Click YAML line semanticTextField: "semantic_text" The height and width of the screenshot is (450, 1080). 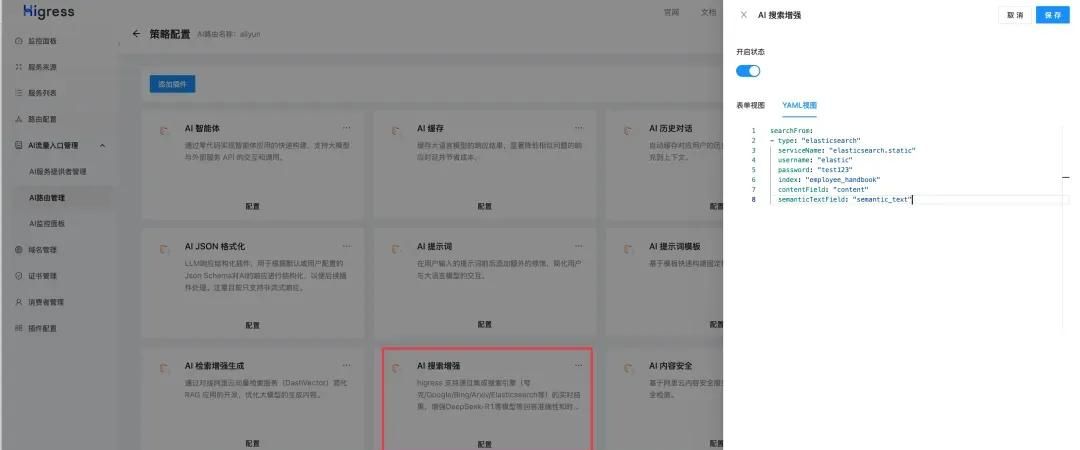tap(844, 200)
